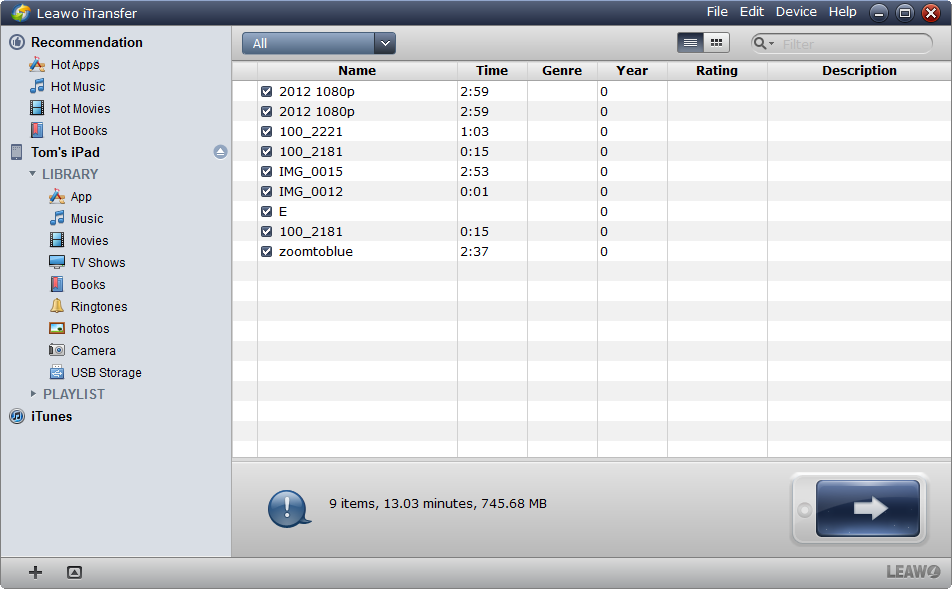Click the time value 1:03
Screen dimensions: 952x589
pos(474,131)
